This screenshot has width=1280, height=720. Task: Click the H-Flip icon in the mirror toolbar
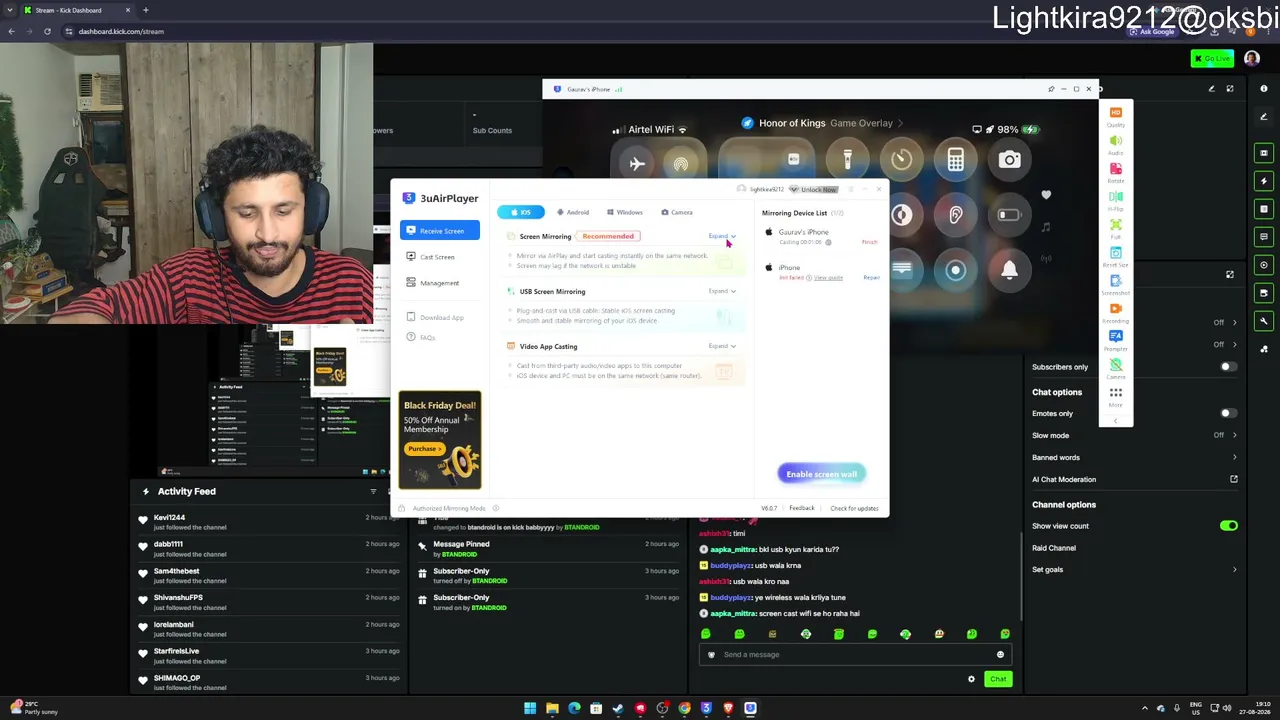[1116, 196]
